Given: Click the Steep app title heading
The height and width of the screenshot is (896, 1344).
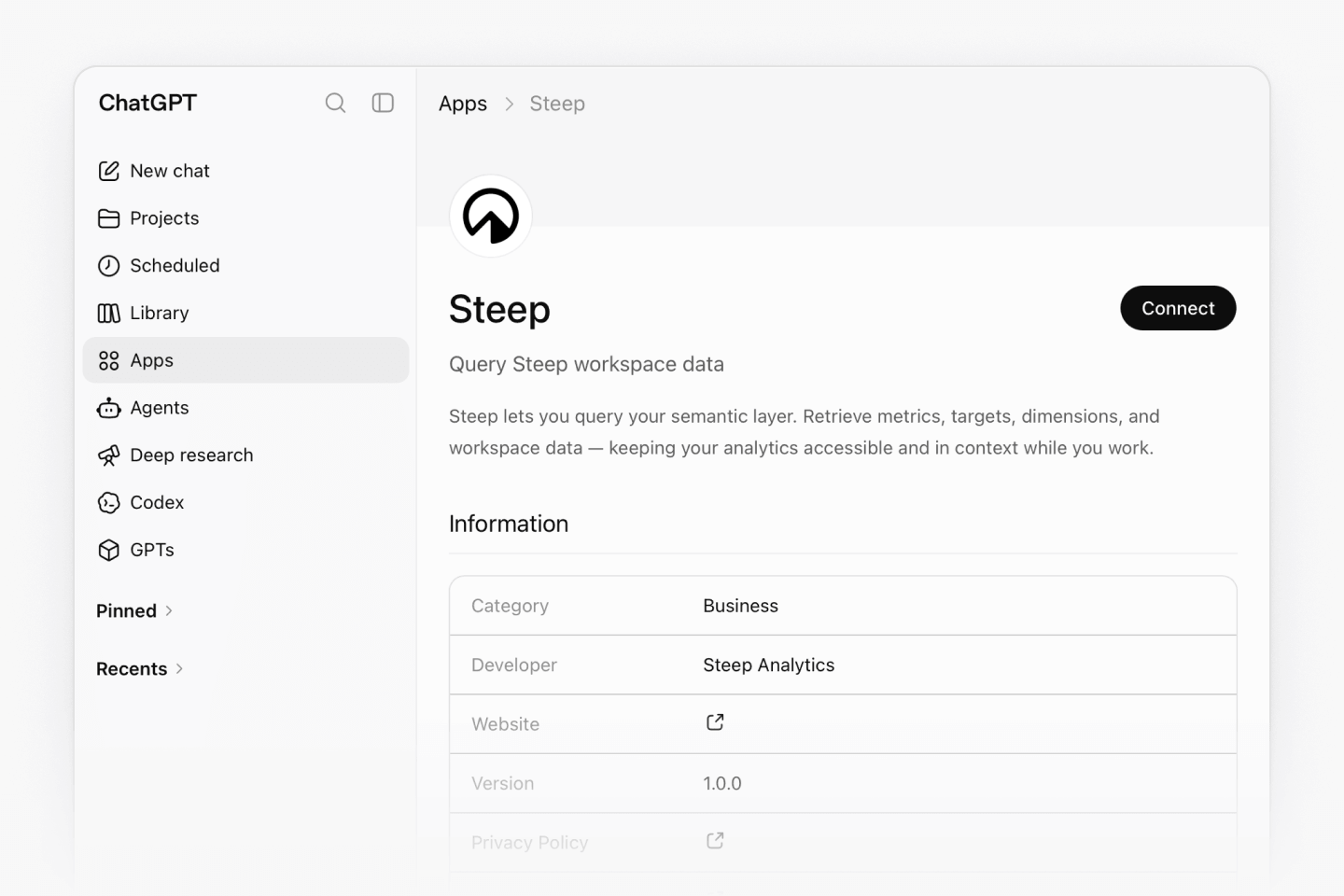Looking at the screenshot, I should click(499, 310).
